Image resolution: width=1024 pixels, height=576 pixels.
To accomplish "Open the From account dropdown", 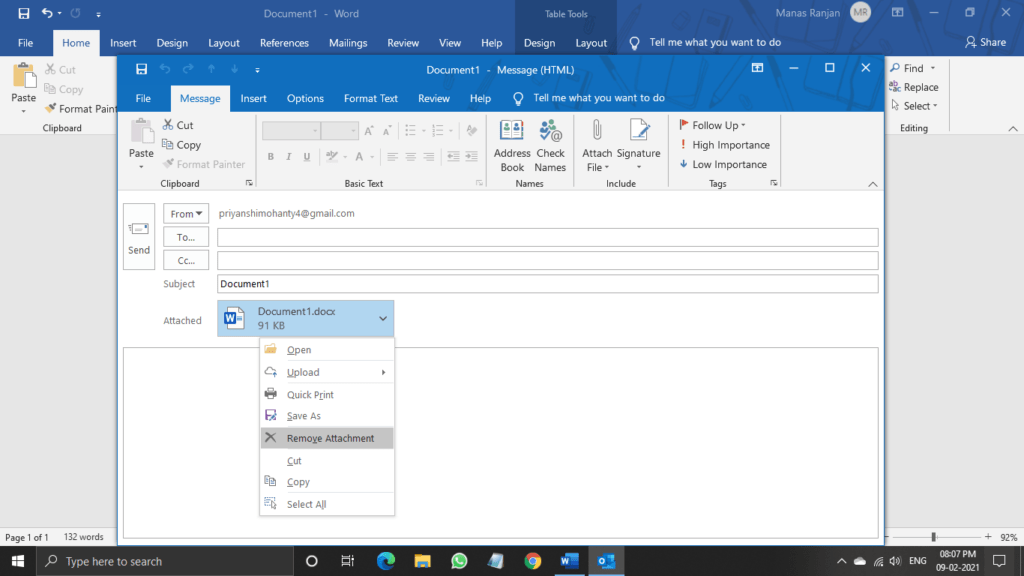I will (186, 214).
